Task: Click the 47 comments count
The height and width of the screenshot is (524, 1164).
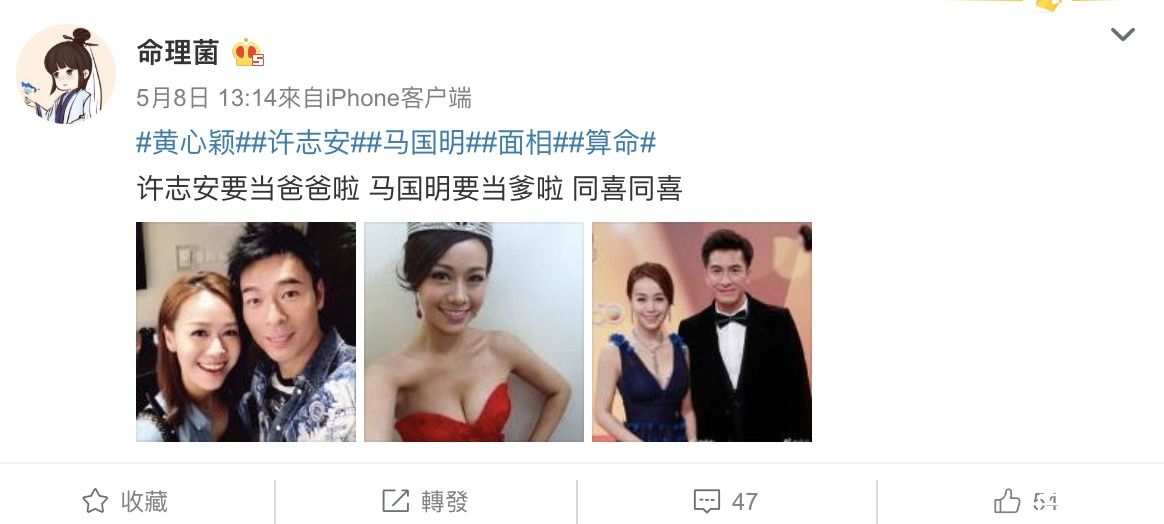Action: [x=745, y=502]
